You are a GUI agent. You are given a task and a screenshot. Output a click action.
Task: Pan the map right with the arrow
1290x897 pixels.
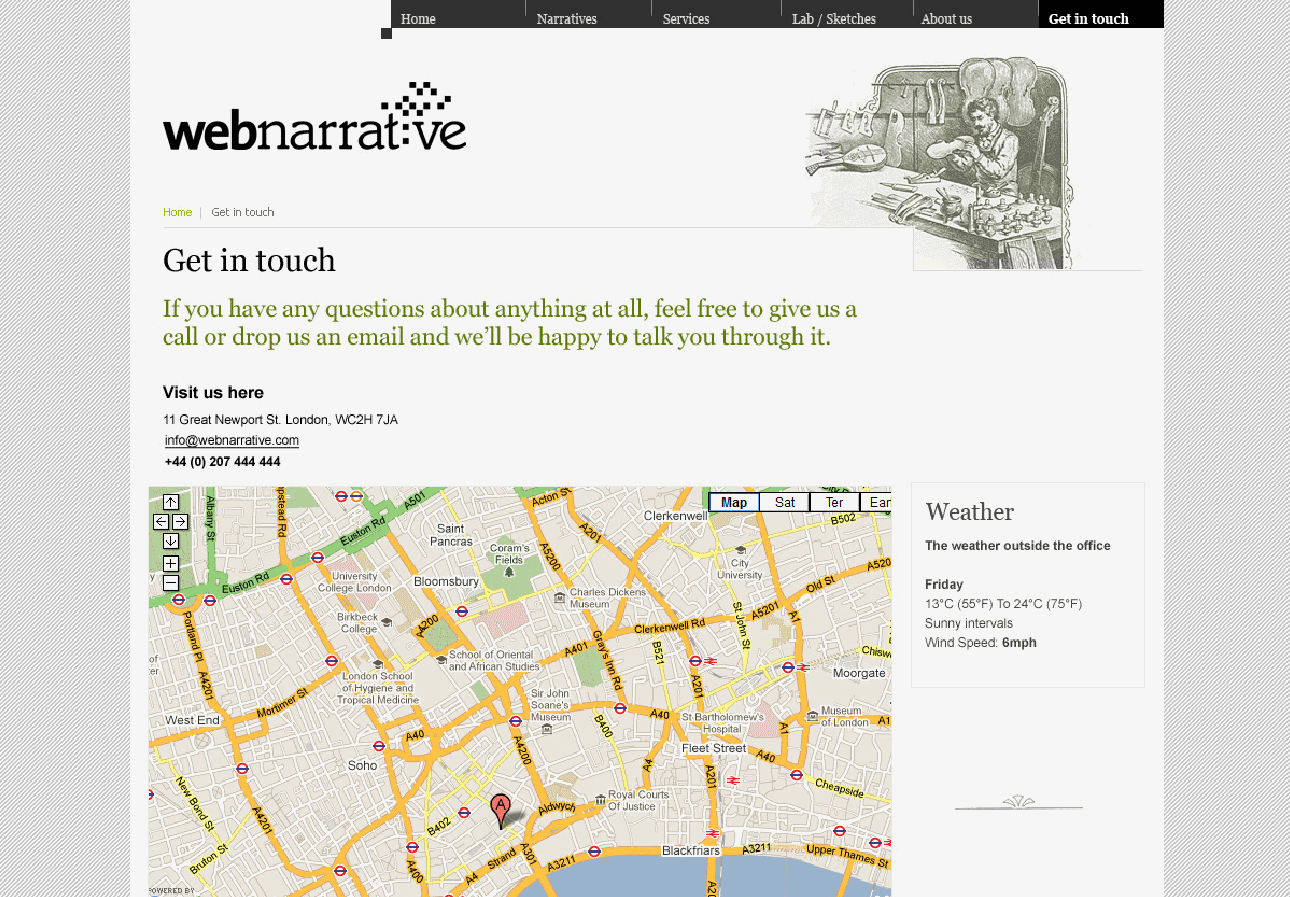pyautogui.click(x=180, y=522)
